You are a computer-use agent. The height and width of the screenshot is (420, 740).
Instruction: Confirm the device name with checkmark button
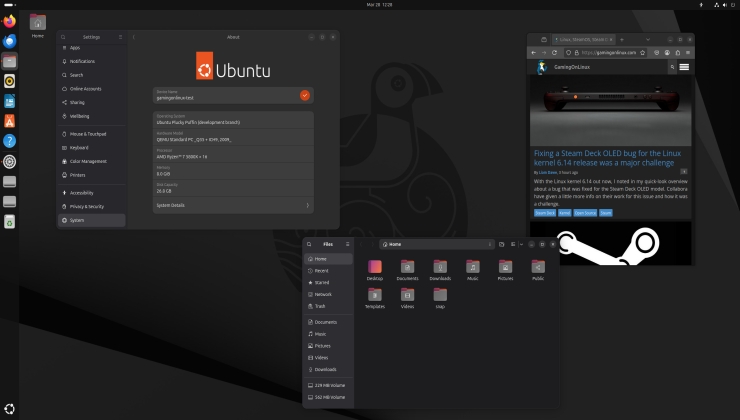coord(305,95)
